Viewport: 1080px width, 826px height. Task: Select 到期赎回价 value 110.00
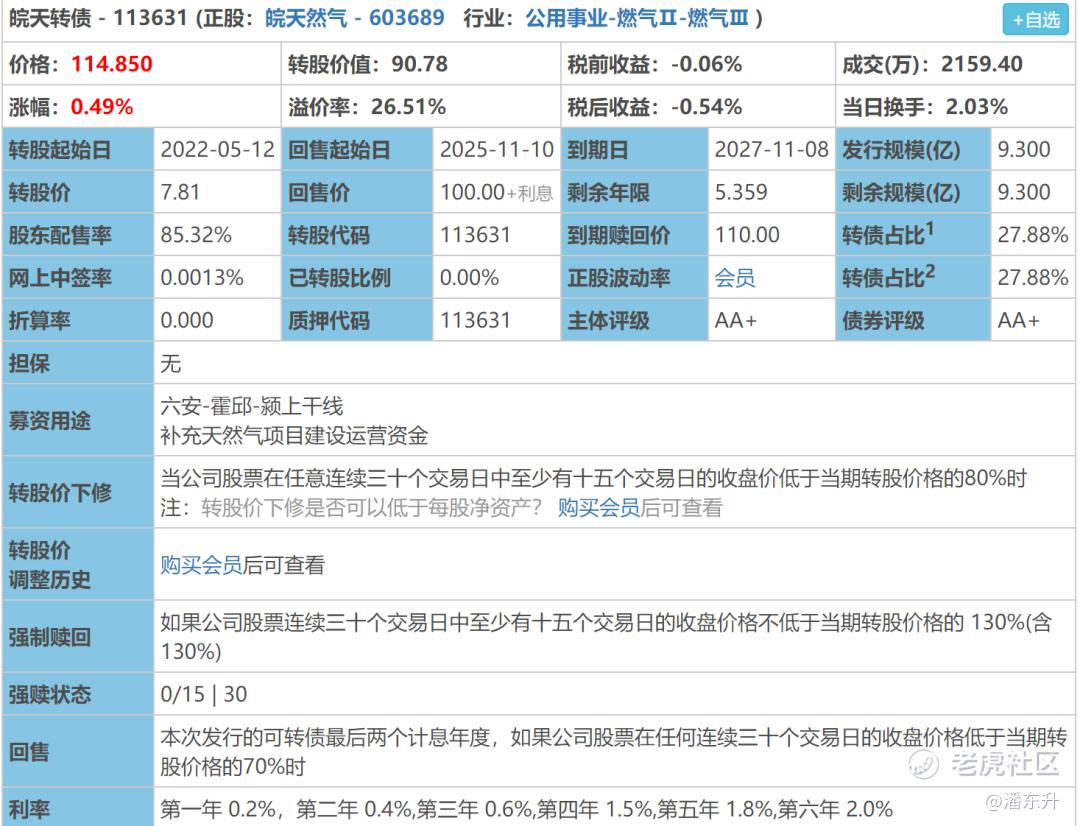pos(747,235)
